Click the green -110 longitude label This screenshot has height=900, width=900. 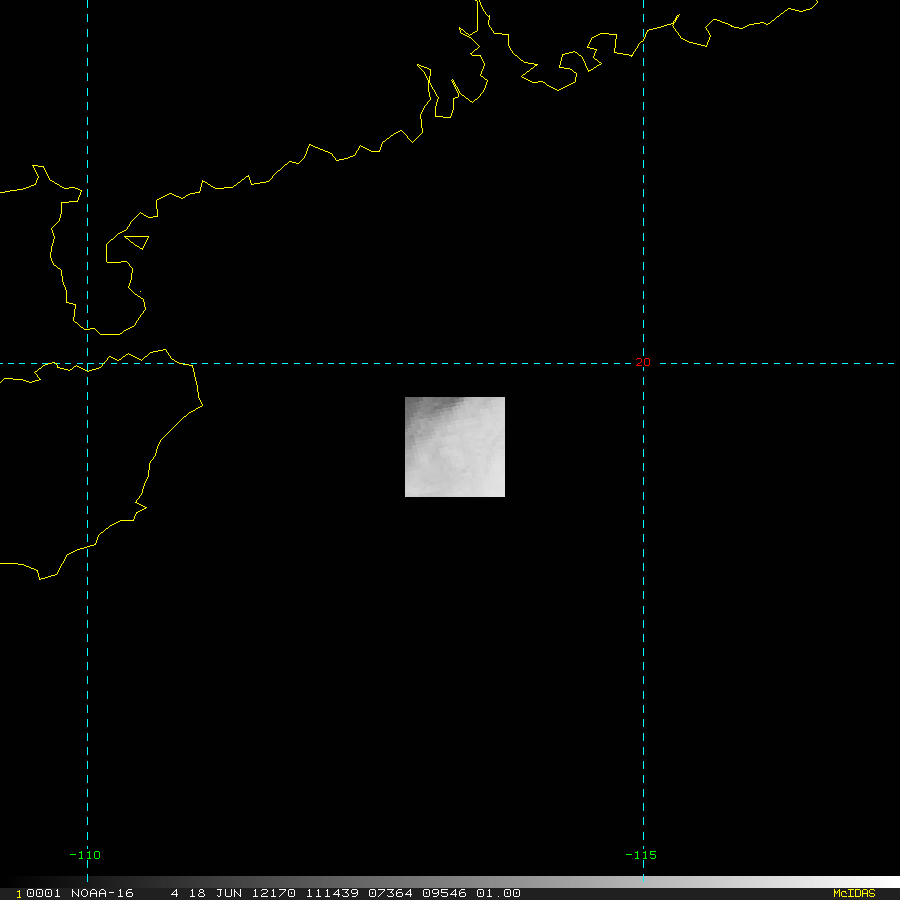tap(85, 855)
